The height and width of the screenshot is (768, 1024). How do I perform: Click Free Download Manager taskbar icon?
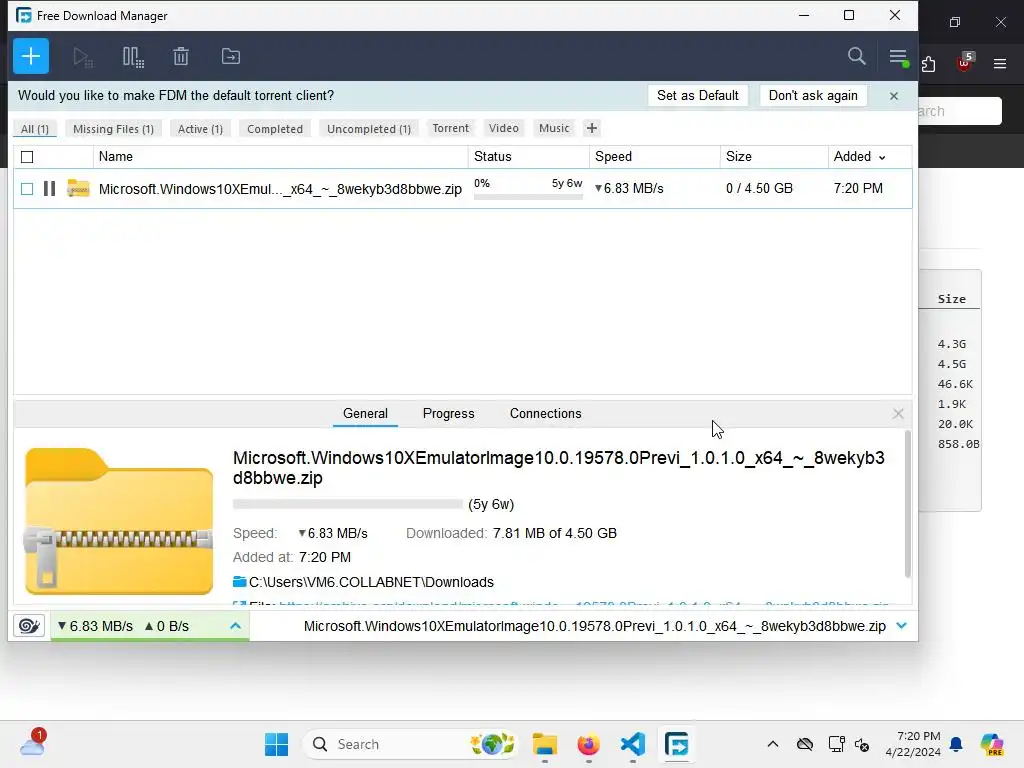tap(677, 744)
